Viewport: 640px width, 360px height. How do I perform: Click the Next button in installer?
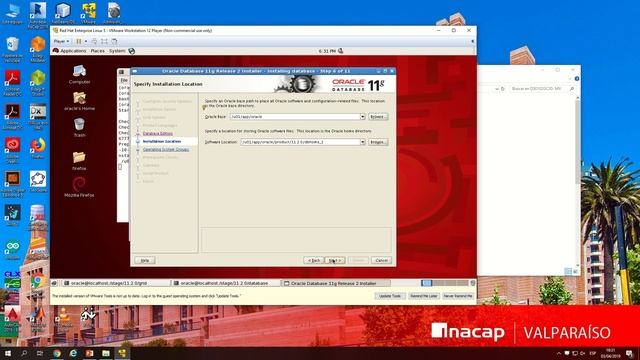click(335, 260)
